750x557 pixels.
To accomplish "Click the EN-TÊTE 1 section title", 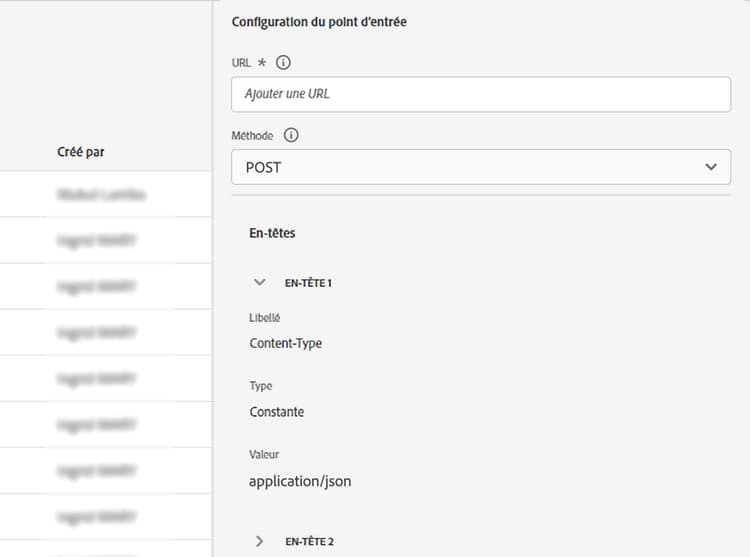I will pos(308,283).
